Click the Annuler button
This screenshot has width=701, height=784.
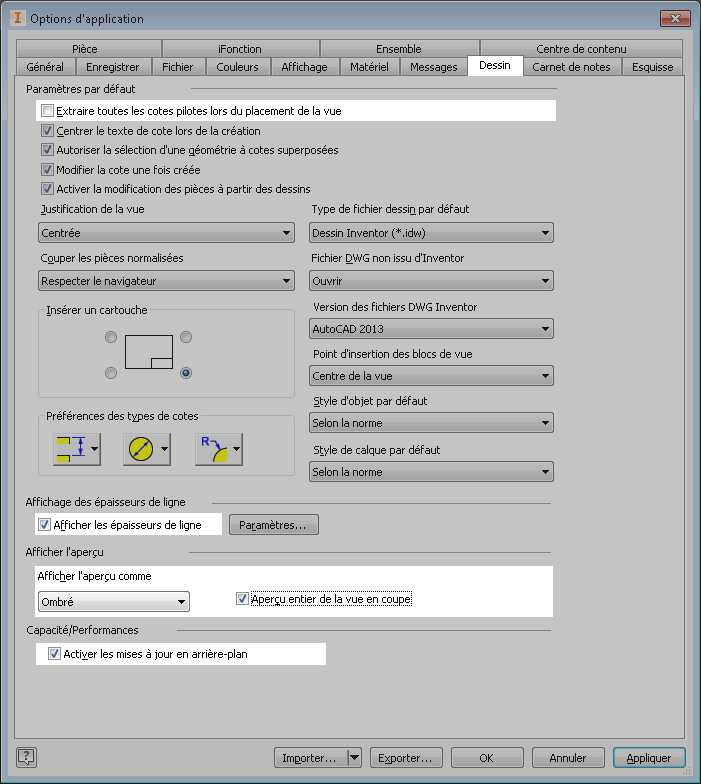pyautogui.click(x=568, y=758)
